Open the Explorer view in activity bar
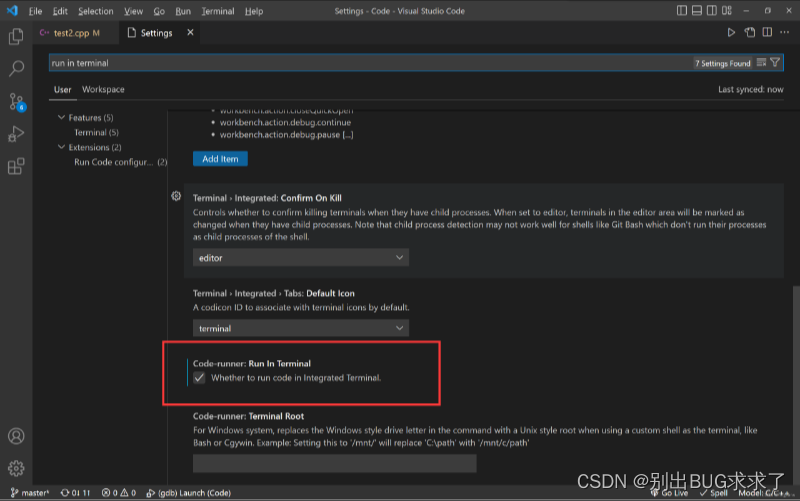Image resolution: width=800 pixels, height=501 pixels. pos(16,36)
